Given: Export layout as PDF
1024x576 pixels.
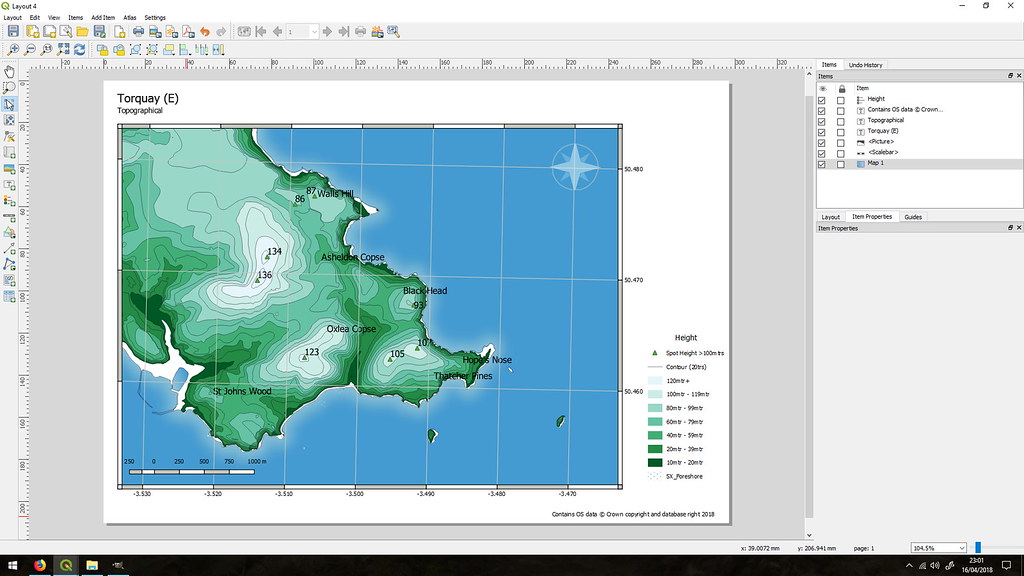Looking at the screenshot, I should [188, 31].
